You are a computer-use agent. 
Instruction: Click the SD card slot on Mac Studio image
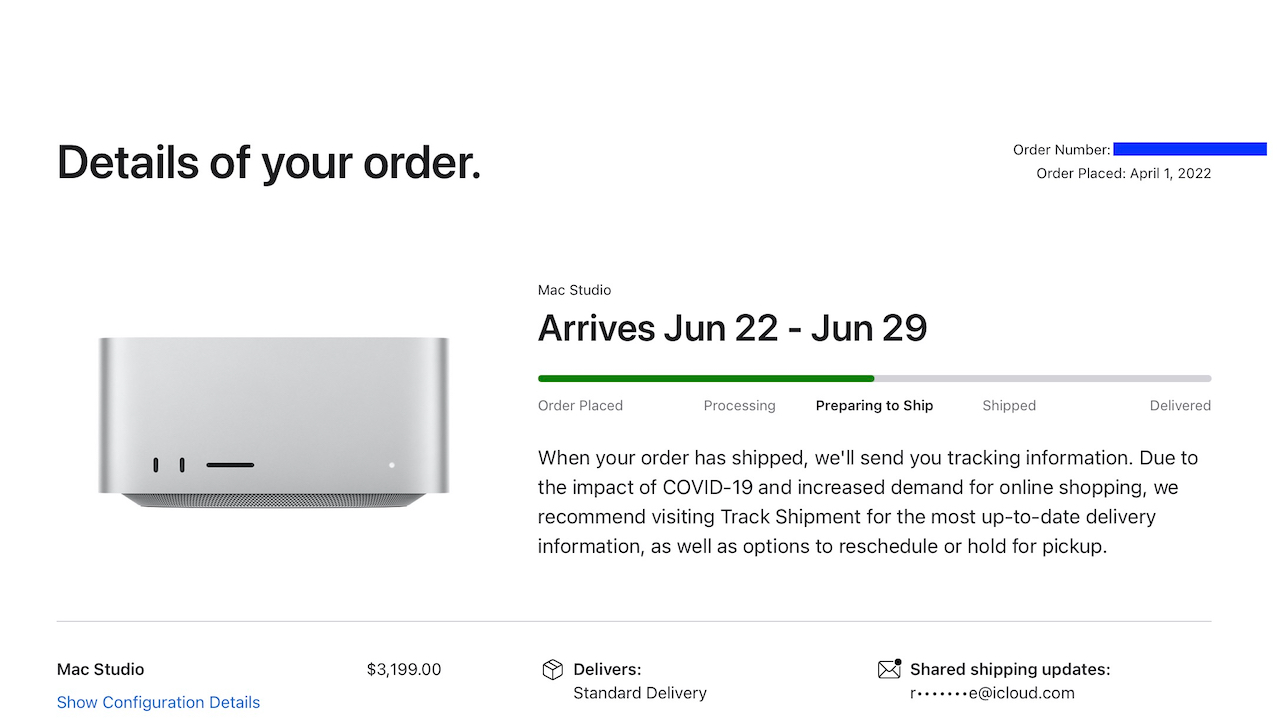(x=230, y=465)
